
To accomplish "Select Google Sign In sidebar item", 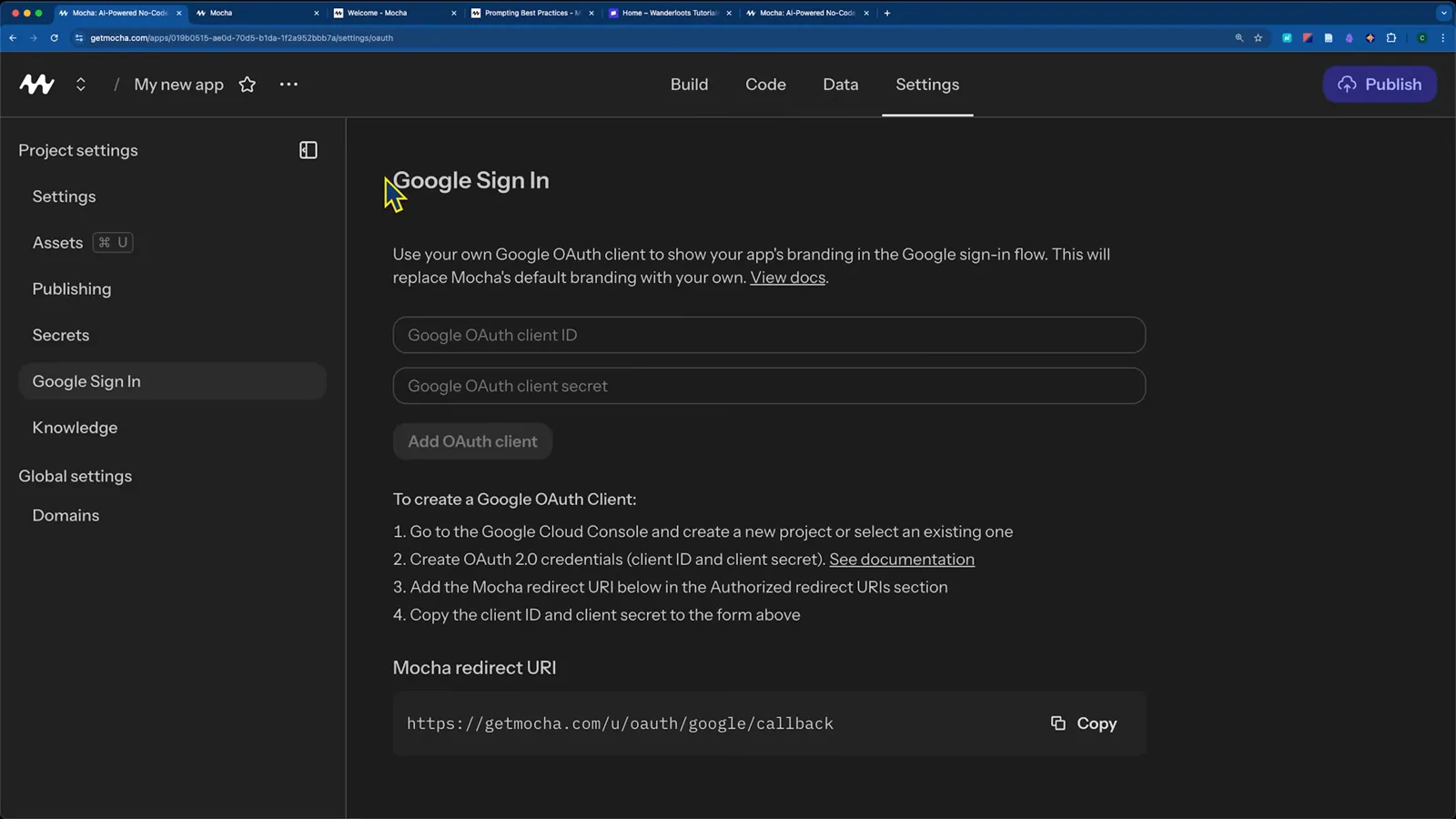I will tap(172, 381).
